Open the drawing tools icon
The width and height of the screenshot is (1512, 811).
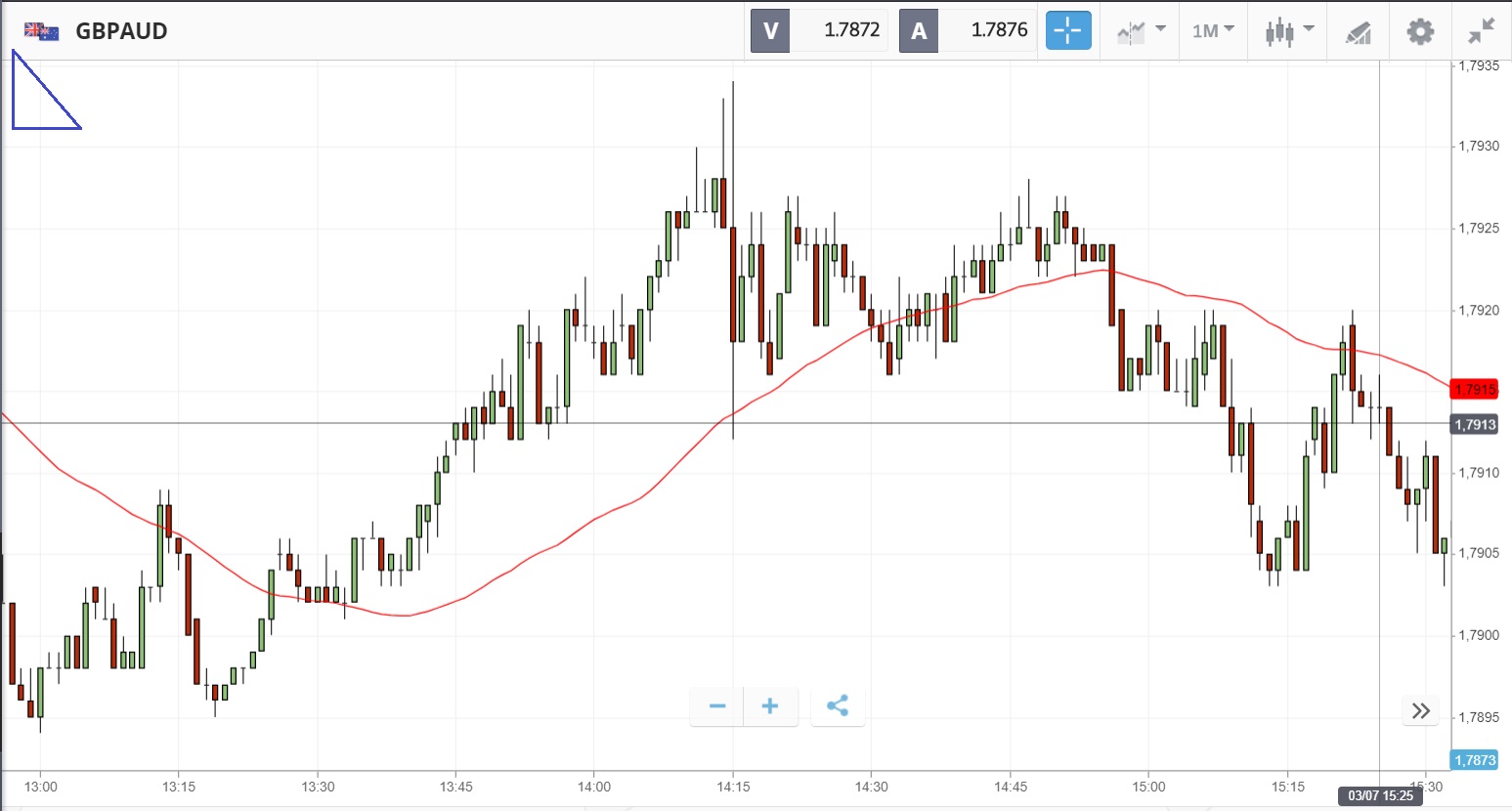(x=1359, y=32)
